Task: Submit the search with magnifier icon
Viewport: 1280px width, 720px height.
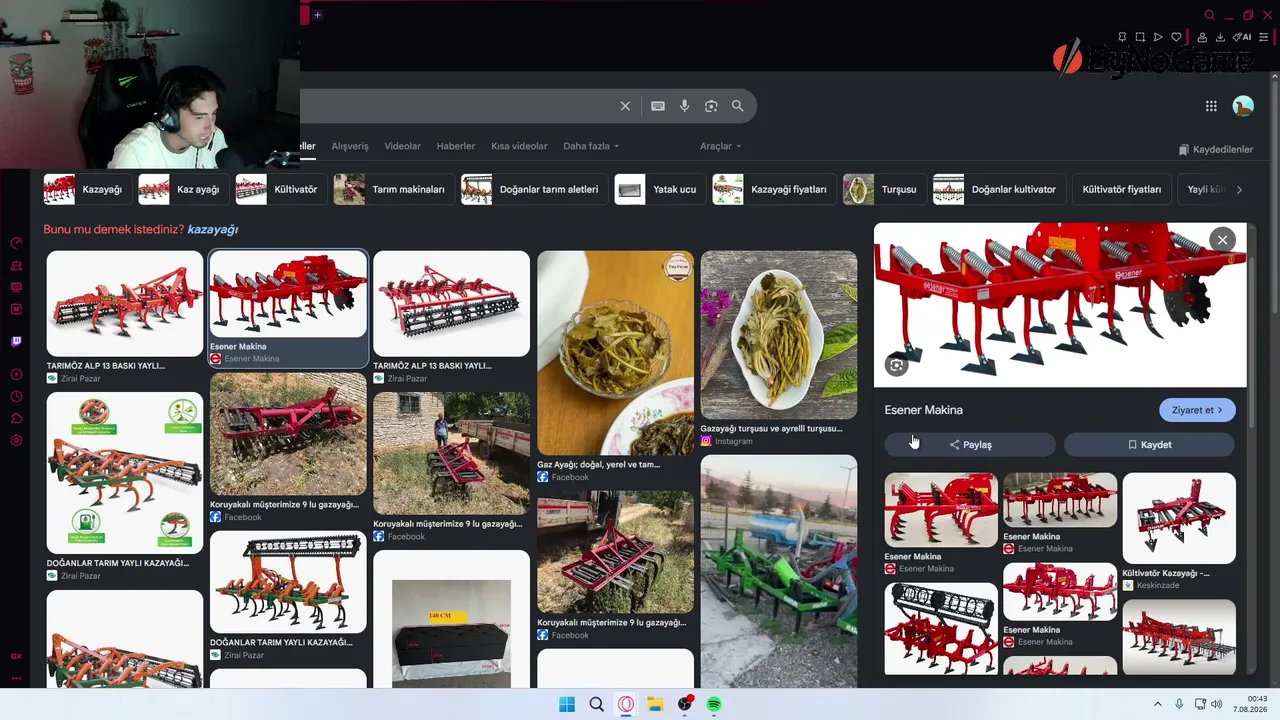Action: (x=737, y=106)
